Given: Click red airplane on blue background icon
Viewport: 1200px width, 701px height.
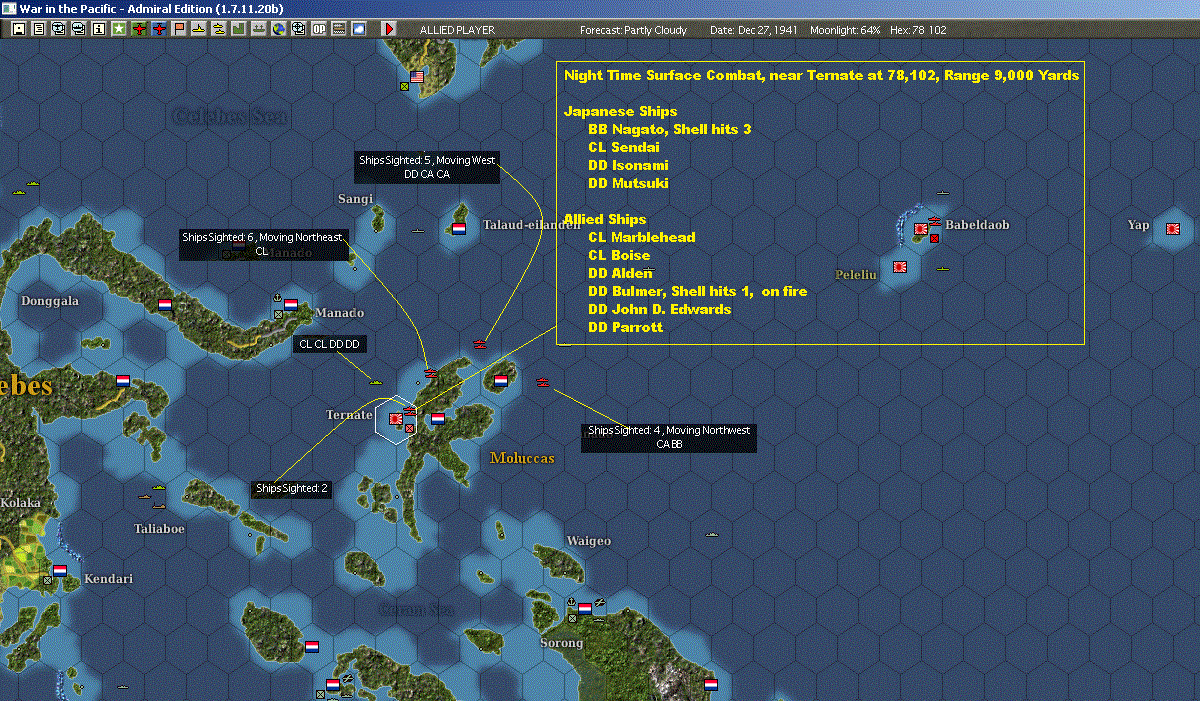Looking at the screenshot, I should point(159,29).
